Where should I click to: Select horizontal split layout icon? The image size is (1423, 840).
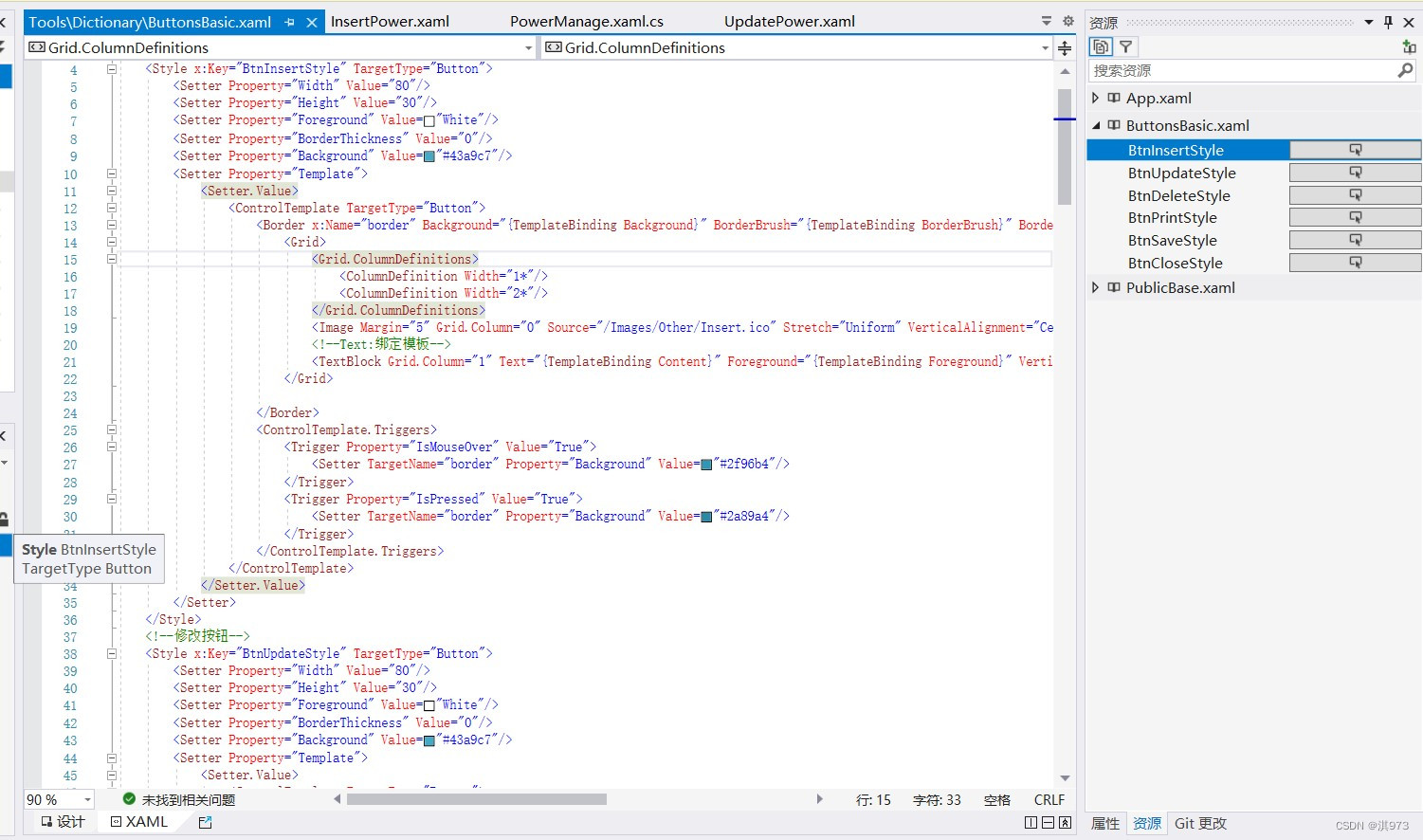coord(1049,822)
